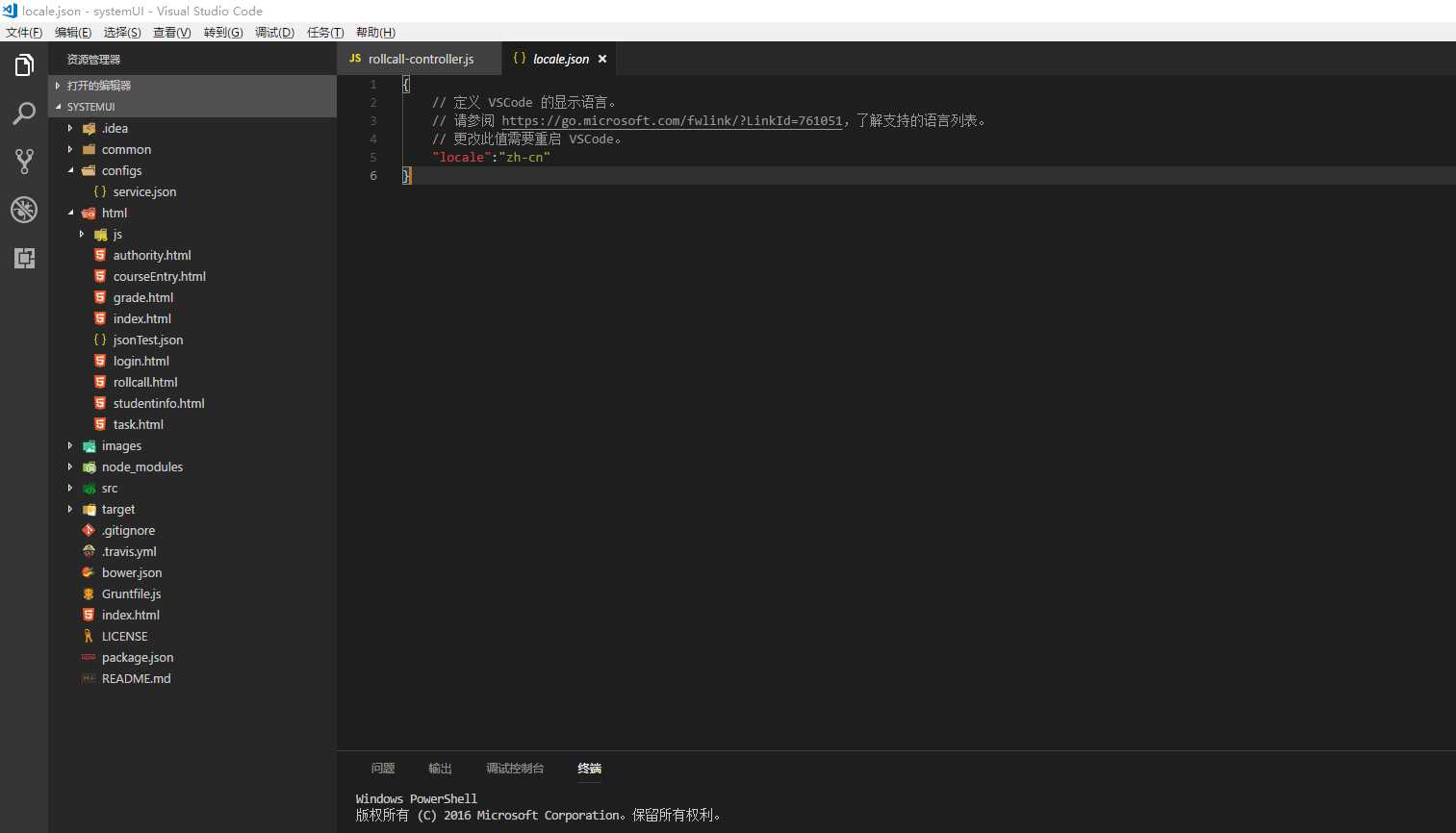Open the Explorer view in activity bar
The width and height of the screenshot is (1456, 833).
tap(24, 65)
